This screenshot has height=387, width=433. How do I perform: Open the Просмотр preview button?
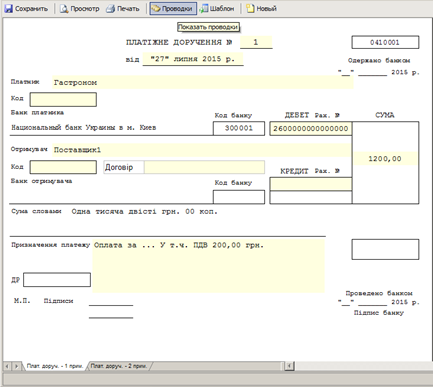pos(80,9)
